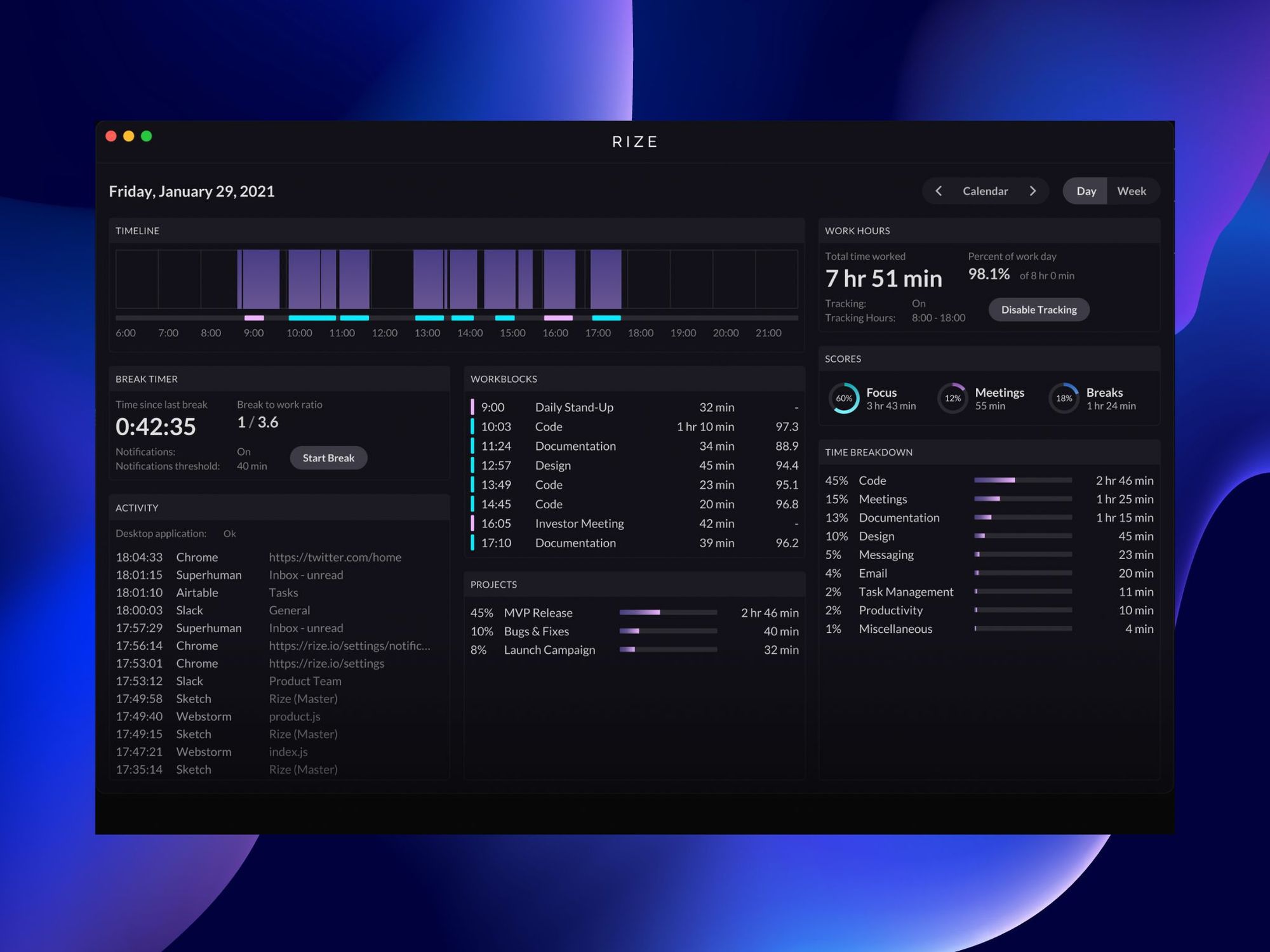Switch to Week view

pyautogui.click(x=1131, y=191)
